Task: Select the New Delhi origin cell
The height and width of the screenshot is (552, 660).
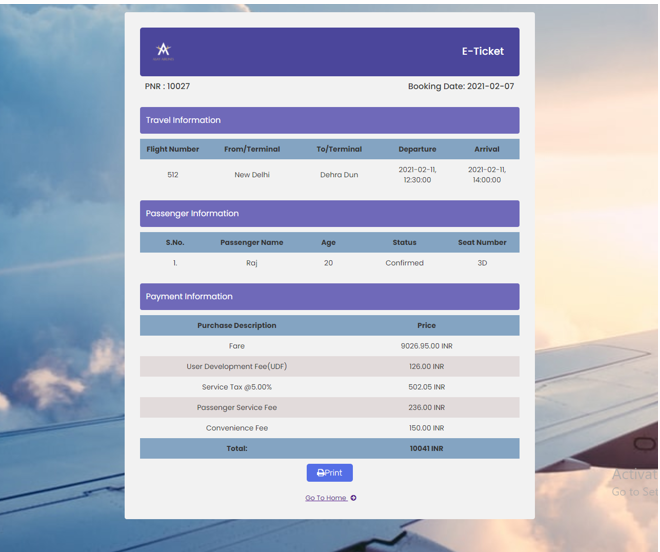Action: pos(252,175)
